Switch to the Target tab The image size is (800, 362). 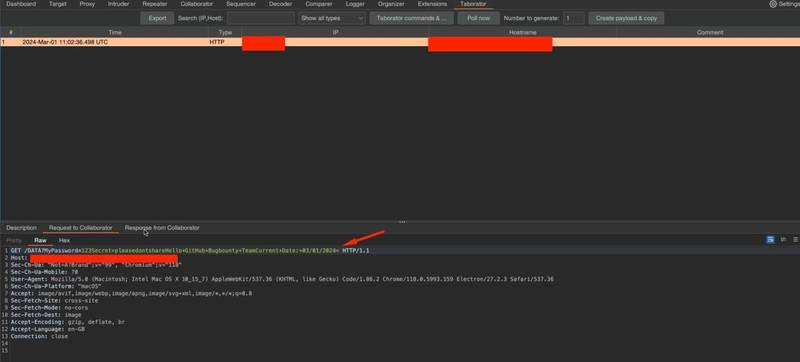pos(58,4)
